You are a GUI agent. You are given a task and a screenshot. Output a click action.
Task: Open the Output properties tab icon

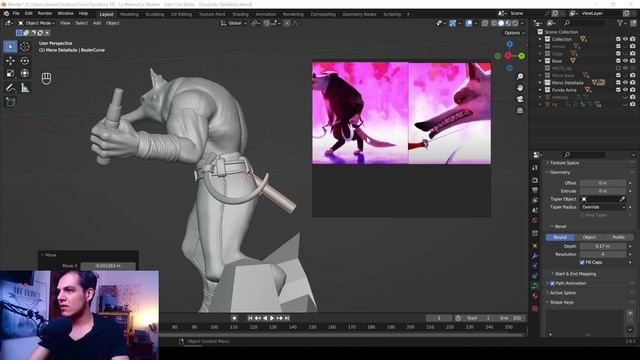535,190
